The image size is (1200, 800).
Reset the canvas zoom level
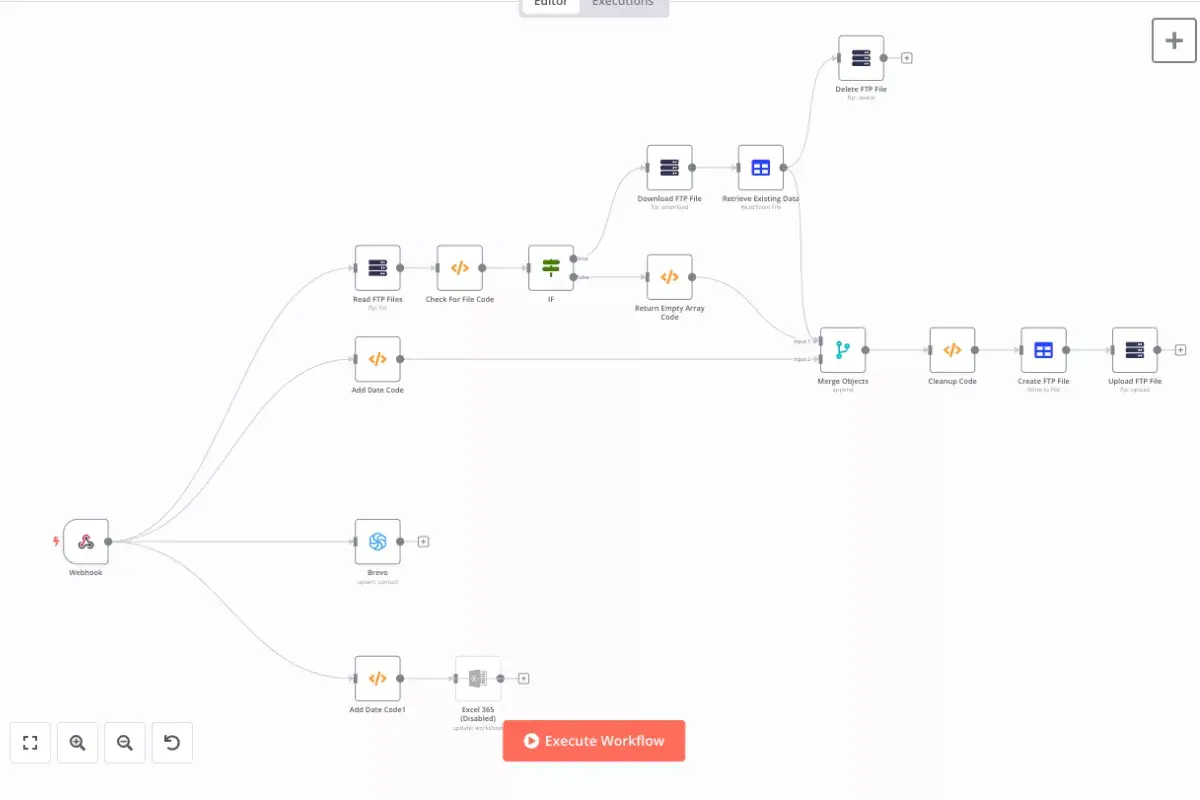tap(172, 743)
